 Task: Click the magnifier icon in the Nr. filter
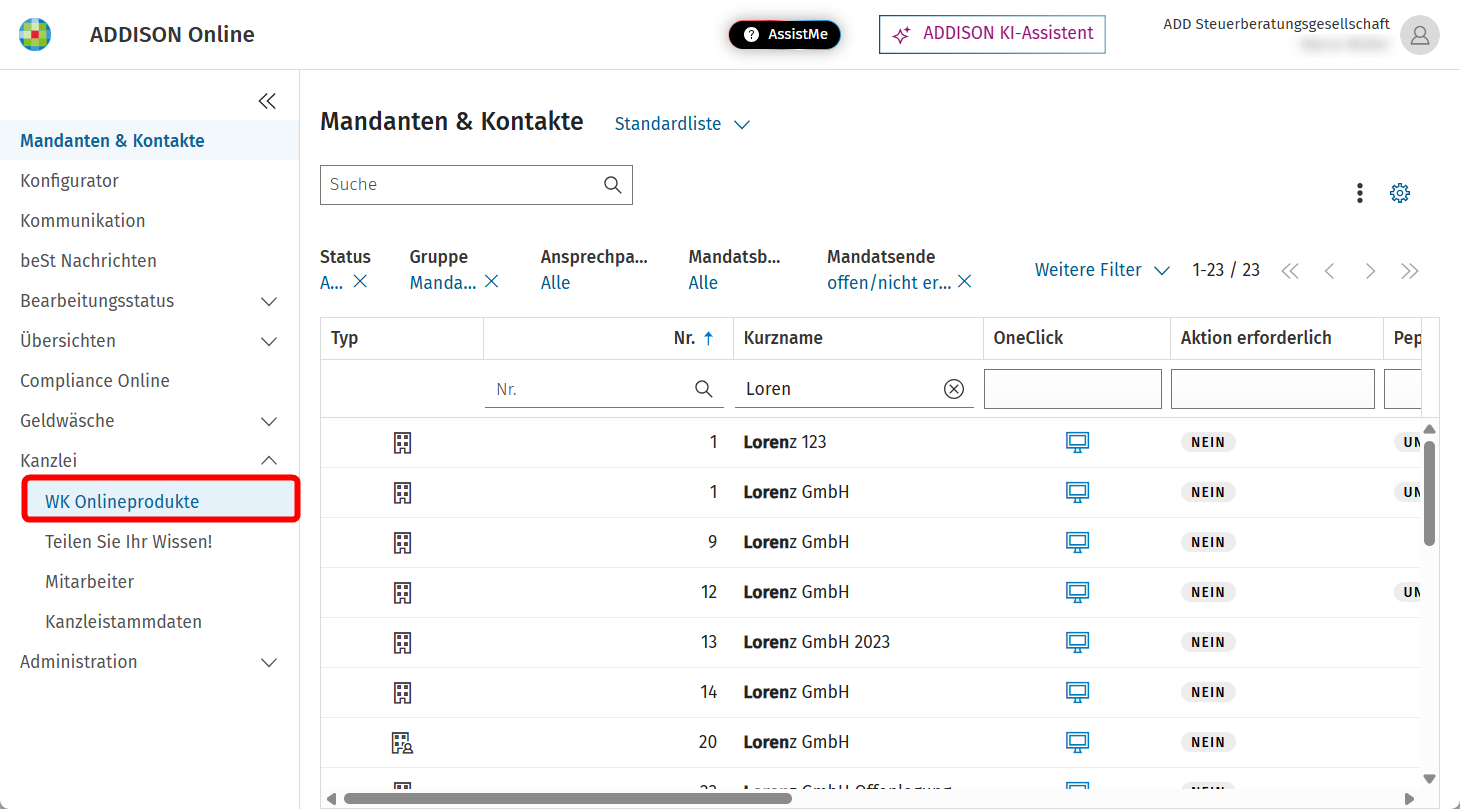click(x=704, y=389)
